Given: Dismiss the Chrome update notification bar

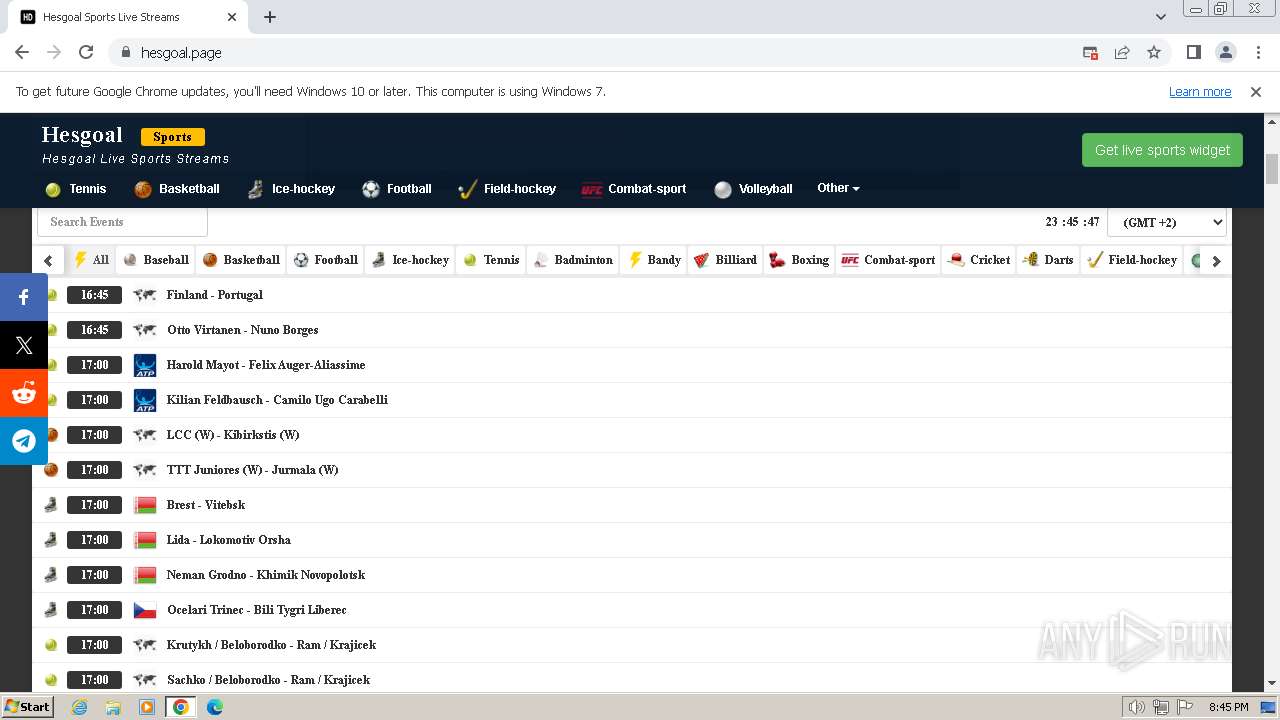Looking at the screenshot, I should (x=1256, y=91).
